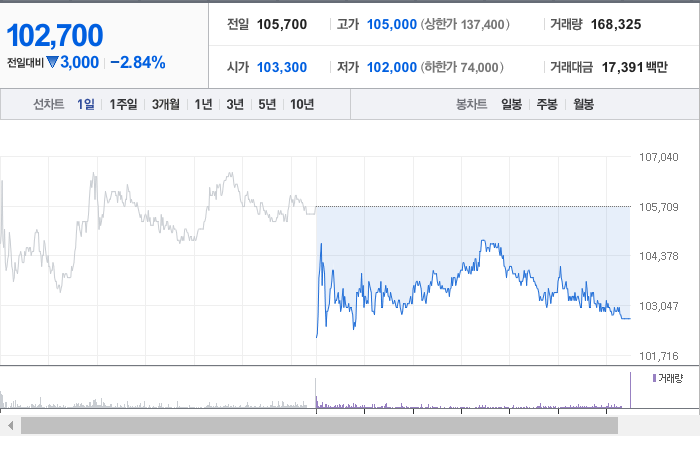This screenshot has height=450, width=700.
Task: Click the left scroll arrow icon
Action: pos(11,425)
